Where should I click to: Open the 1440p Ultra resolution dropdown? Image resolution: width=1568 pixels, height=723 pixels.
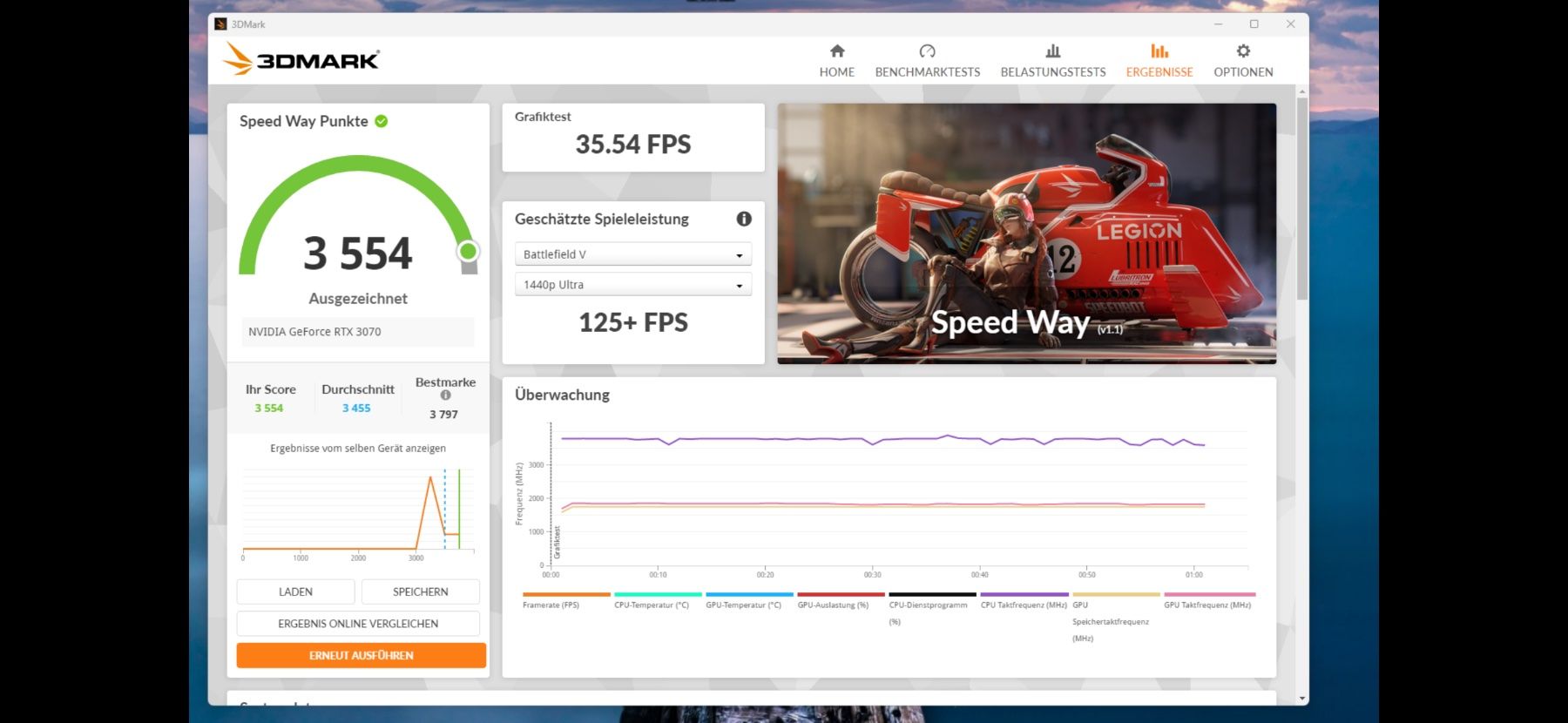point(633,285)
